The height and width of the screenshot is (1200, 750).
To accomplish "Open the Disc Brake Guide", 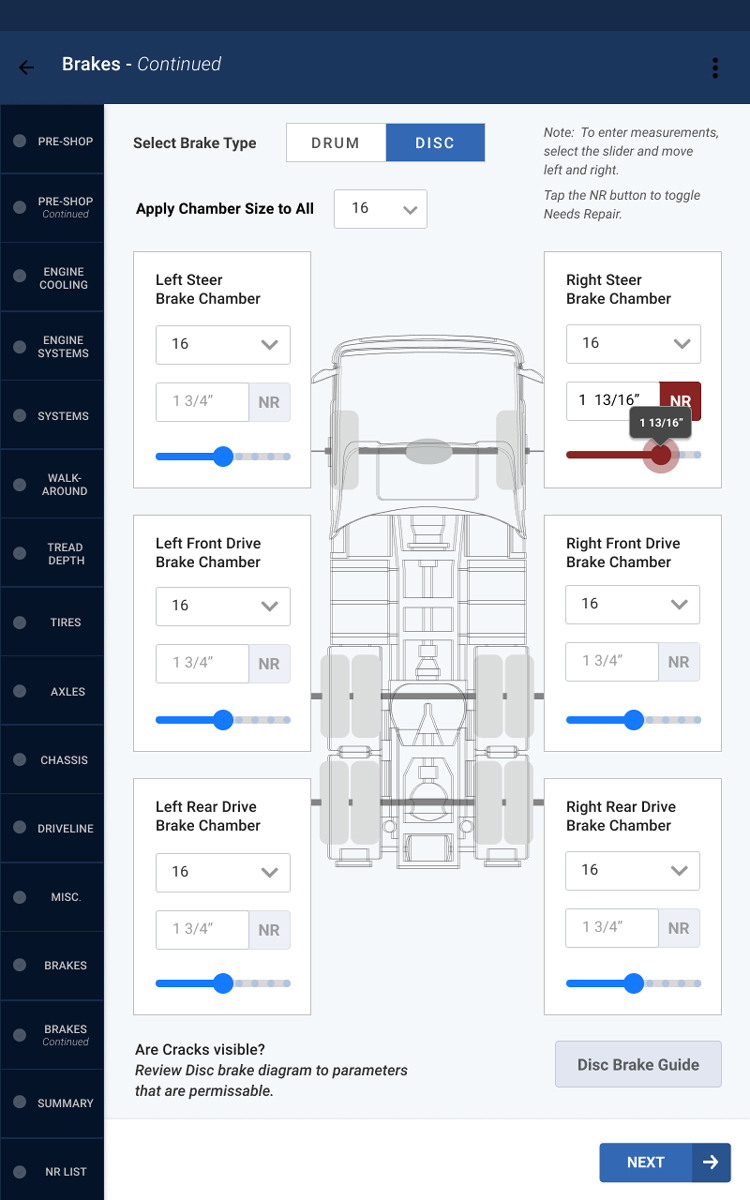I will coord(638,1064).
